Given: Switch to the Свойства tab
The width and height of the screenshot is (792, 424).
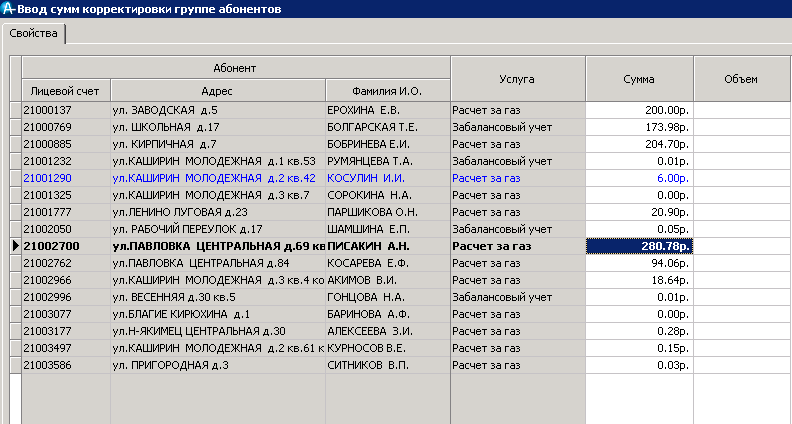Looking at the screenshot, I should (34, 34).
